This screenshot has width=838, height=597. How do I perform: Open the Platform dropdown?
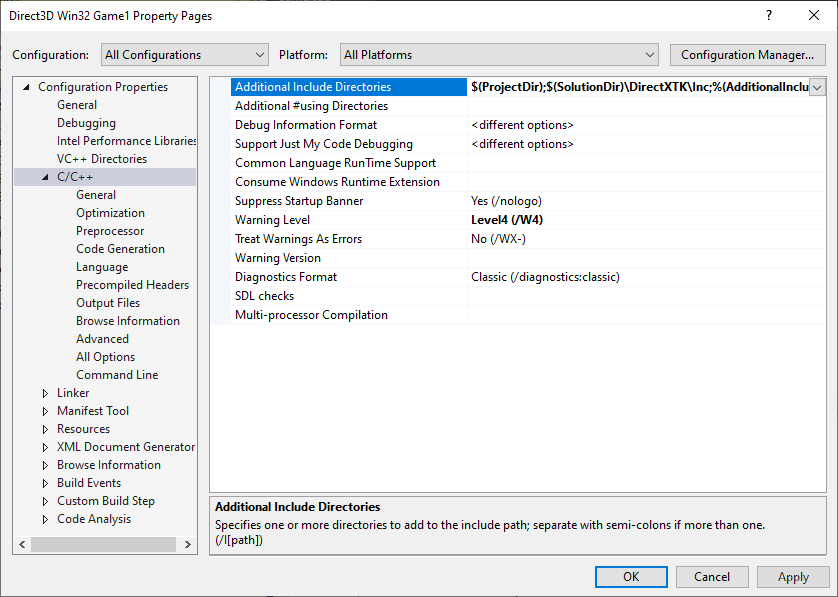pos(499,55)
